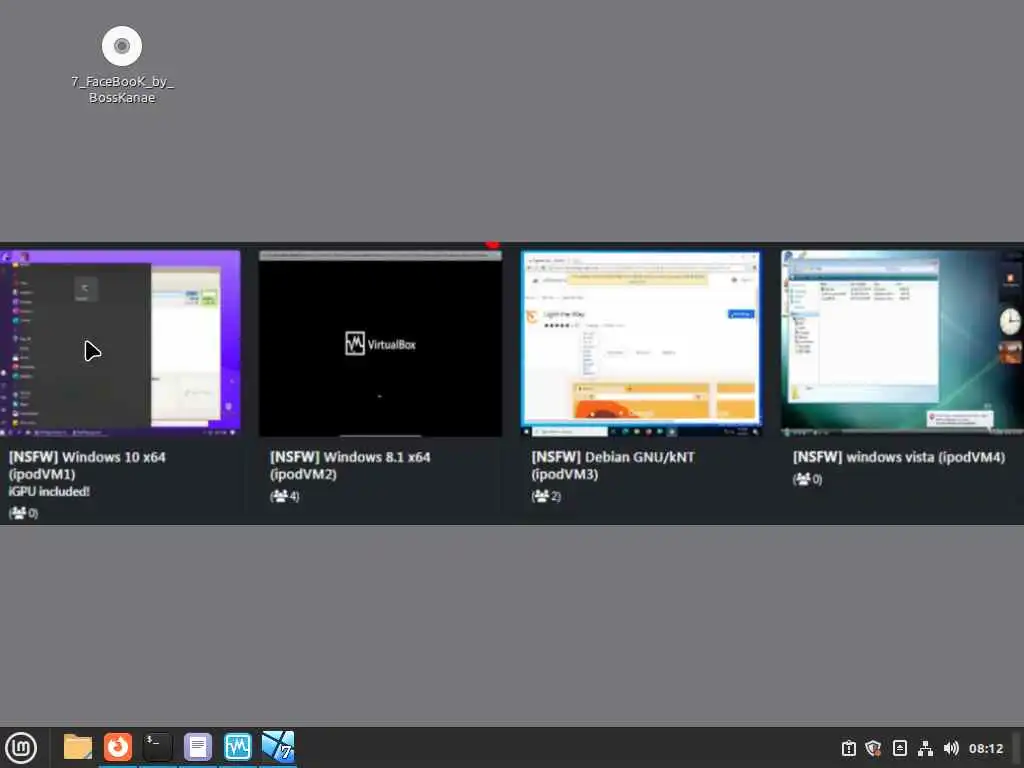1024x768 pixels.
Task: Open the update manager shield icon
Action: click(873, 748)
